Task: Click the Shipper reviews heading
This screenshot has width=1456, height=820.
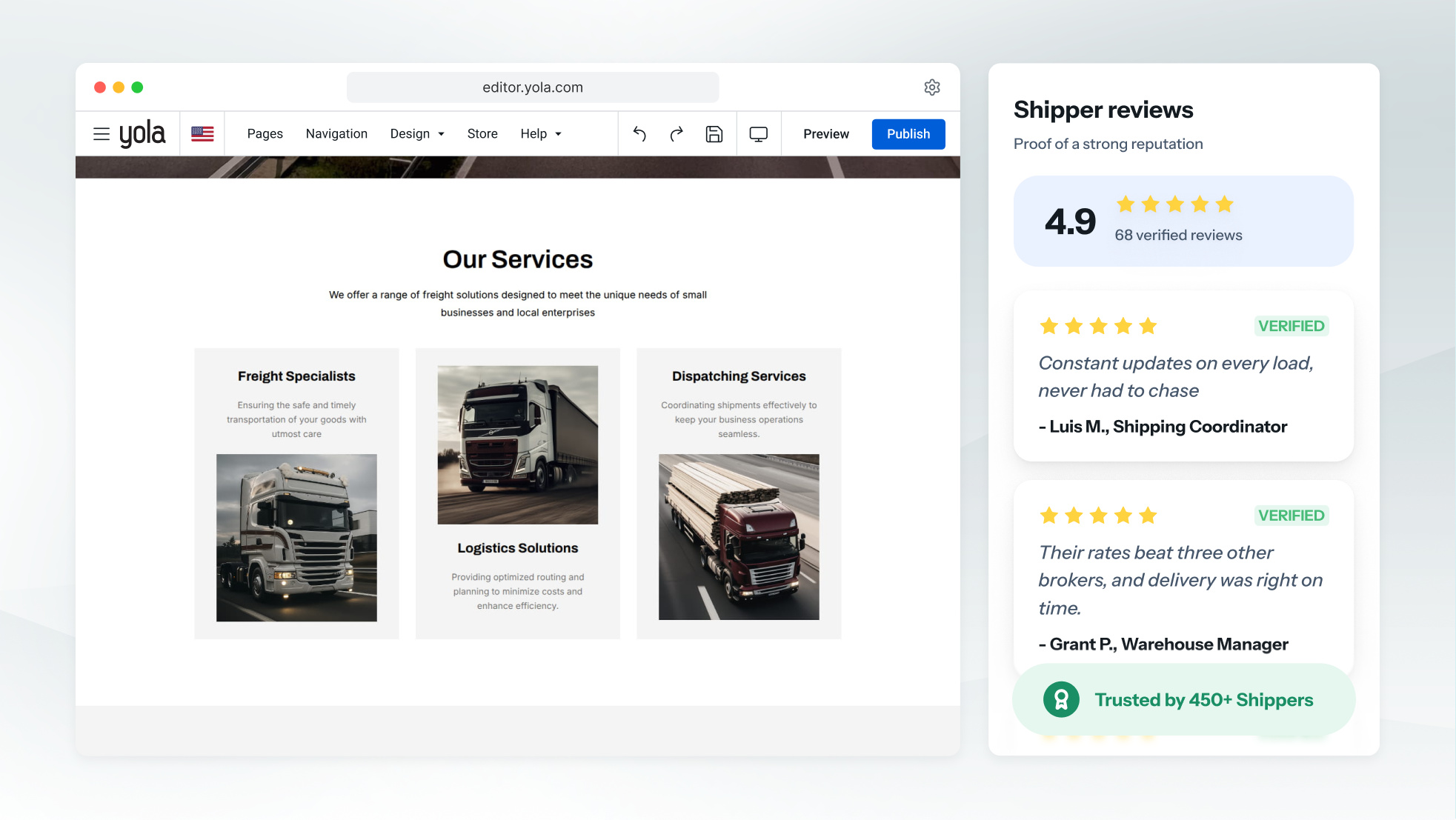Action: [x=1103, y=110]
